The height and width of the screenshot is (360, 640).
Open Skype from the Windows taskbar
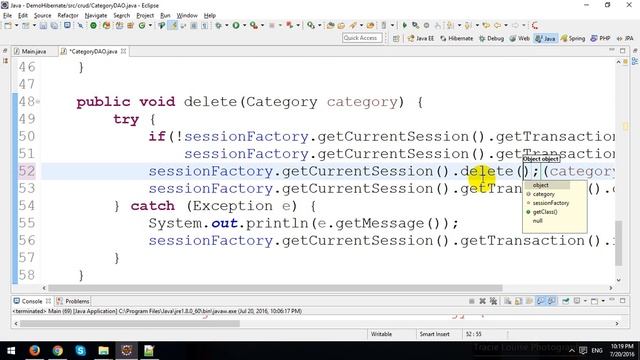[80, 350]
